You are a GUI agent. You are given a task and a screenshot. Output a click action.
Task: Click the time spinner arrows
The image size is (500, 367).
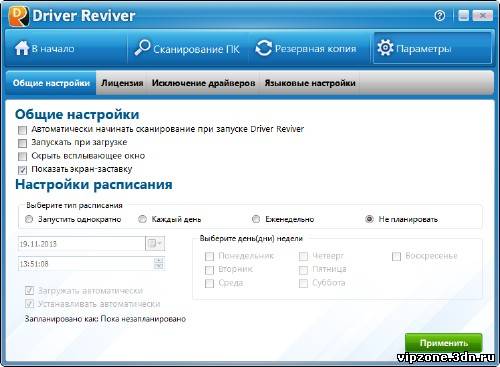coord(159,263)
